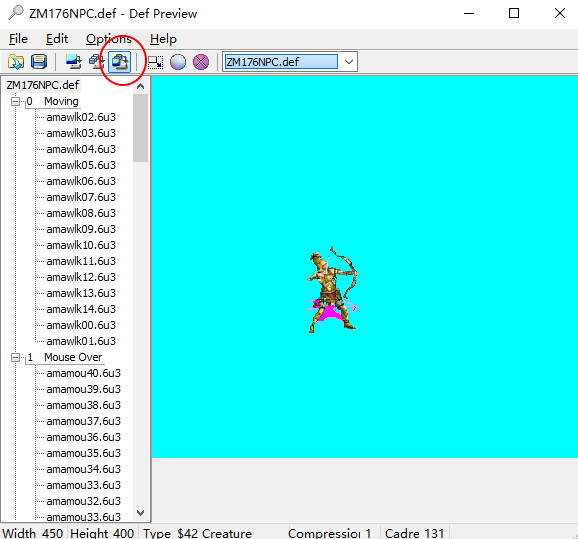Select frame amawlk12.6u3
This screenshot has height=539, width=578.
(81, 277)
